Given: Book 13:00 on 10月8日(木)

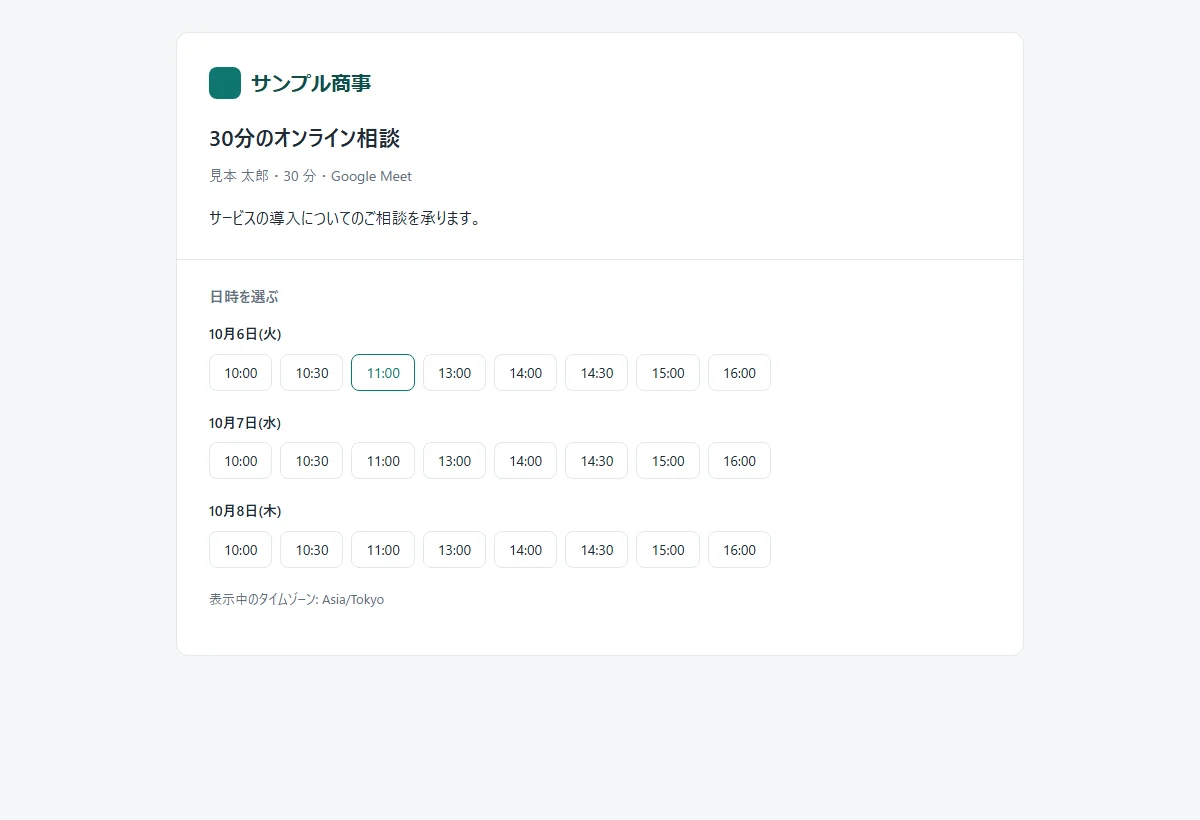Looking at the screenshot, I should pyautogui.click(x=454, y=550).
